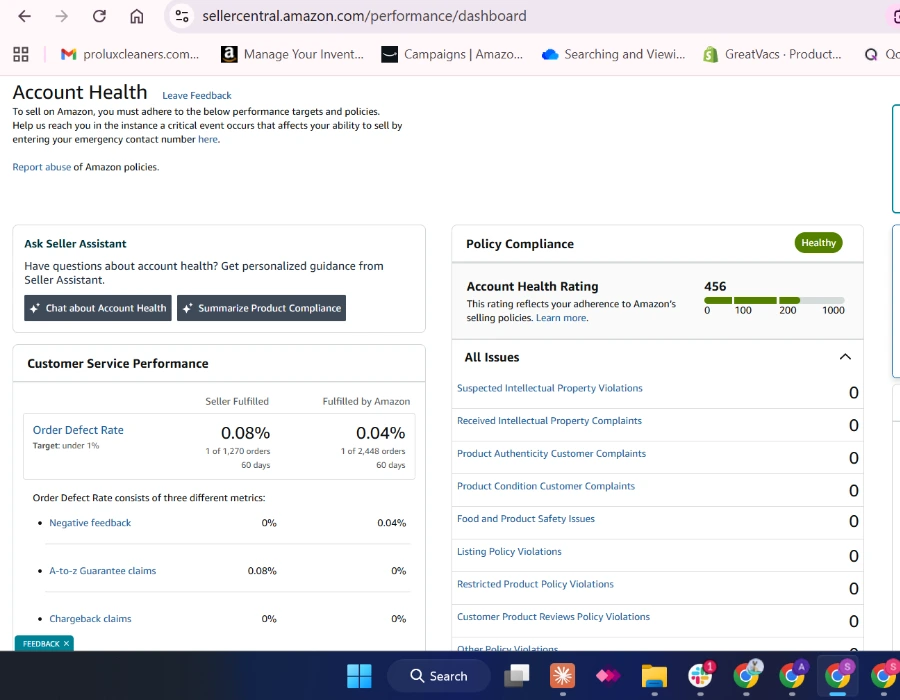Open Restricted Product Policy Violations
900x700 pixels.
pos(536,584)
